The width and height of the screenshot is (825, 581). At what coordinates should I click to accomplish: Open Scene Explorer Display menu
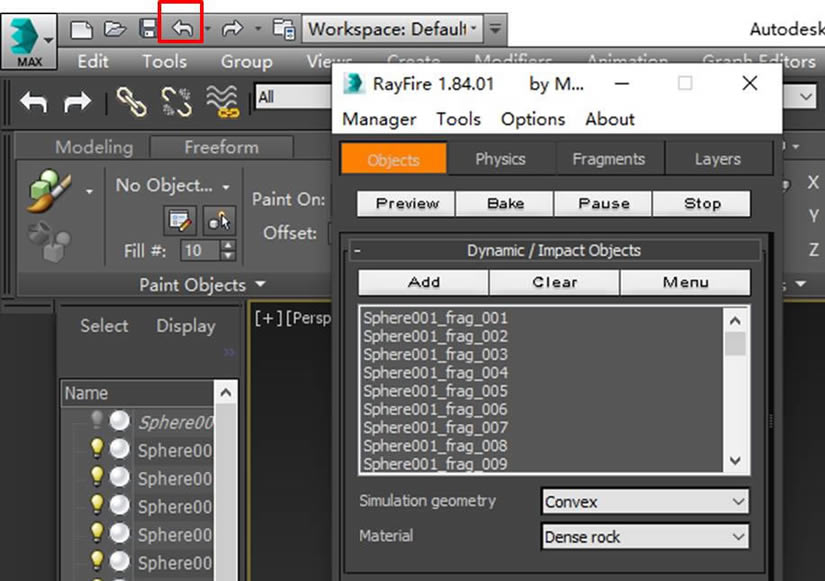pyautogui.click(x=186, y=326)
